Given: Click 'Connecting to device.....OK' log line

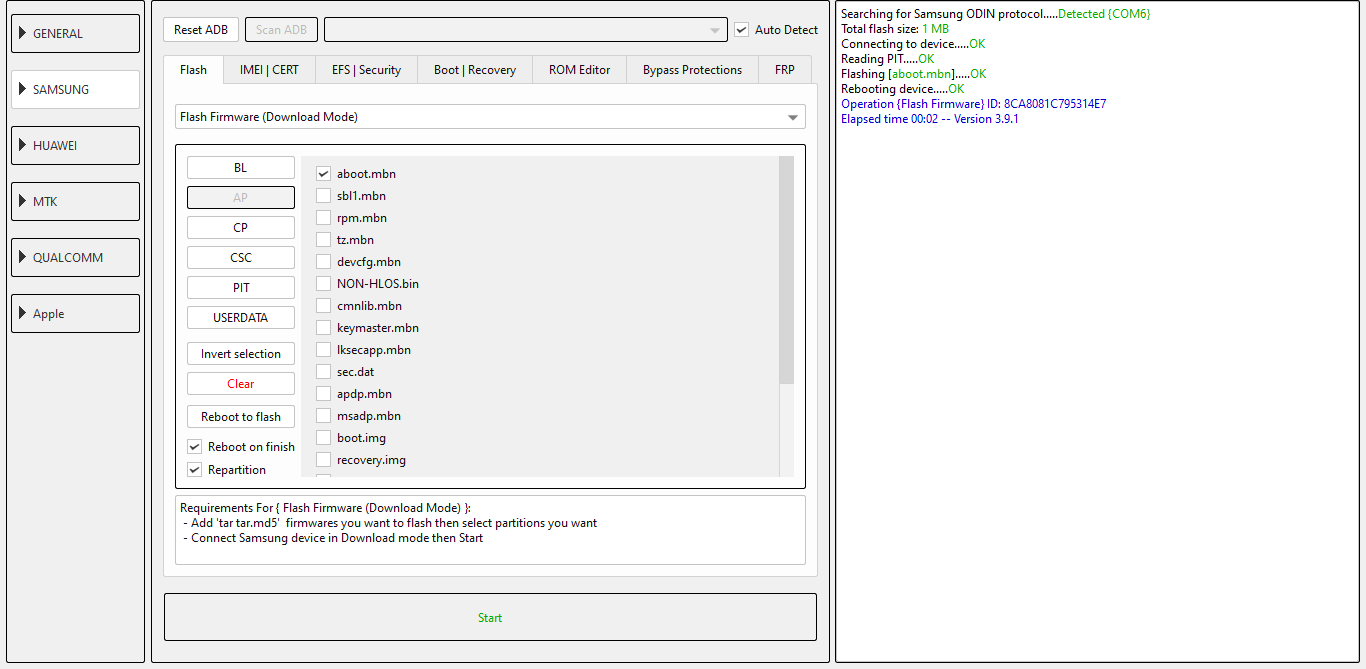Looking at the screenshot, I should (x=913, y=44).
